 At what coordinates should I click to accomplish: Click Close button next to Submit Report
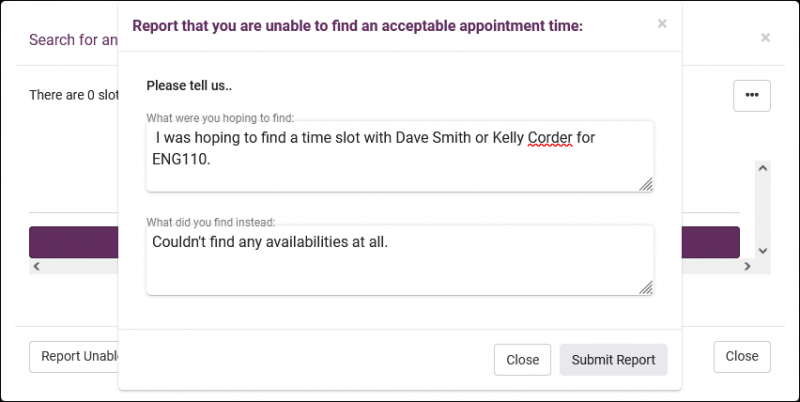[x=522, y=360]
